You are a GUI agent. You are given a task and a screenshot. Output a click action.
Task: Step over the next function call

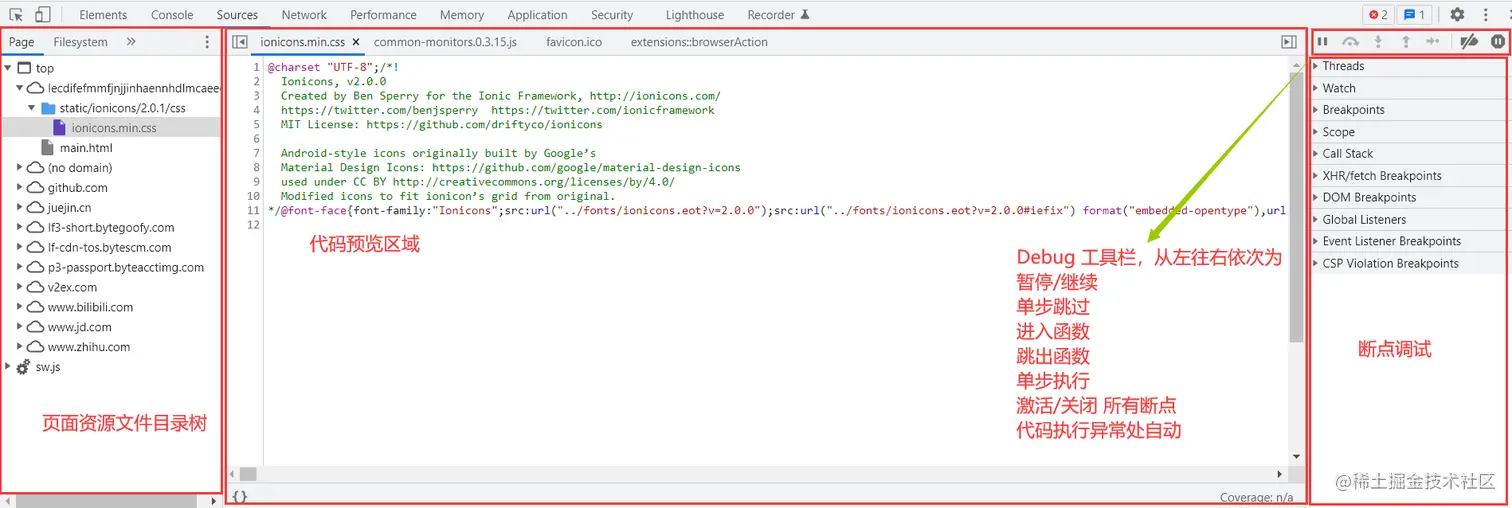click(x=1350, y=42)
